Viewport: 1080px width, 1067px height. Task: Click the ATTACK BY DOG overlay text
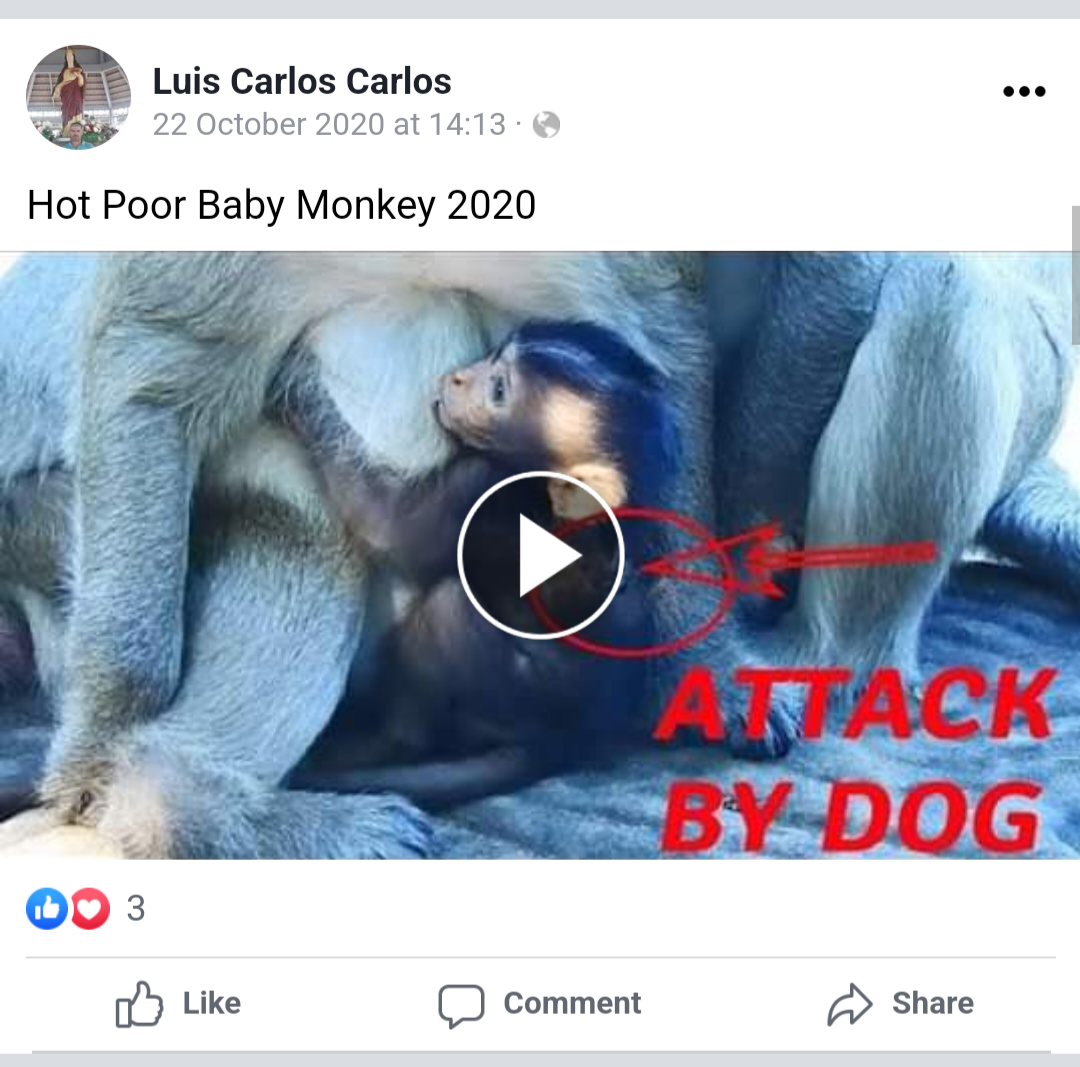pyautogui.click(x=854, y=759)
